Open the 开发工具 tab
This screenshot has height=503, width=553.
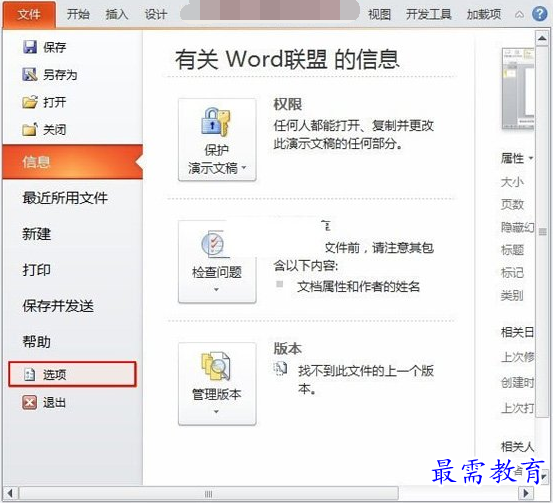point(429,14)
